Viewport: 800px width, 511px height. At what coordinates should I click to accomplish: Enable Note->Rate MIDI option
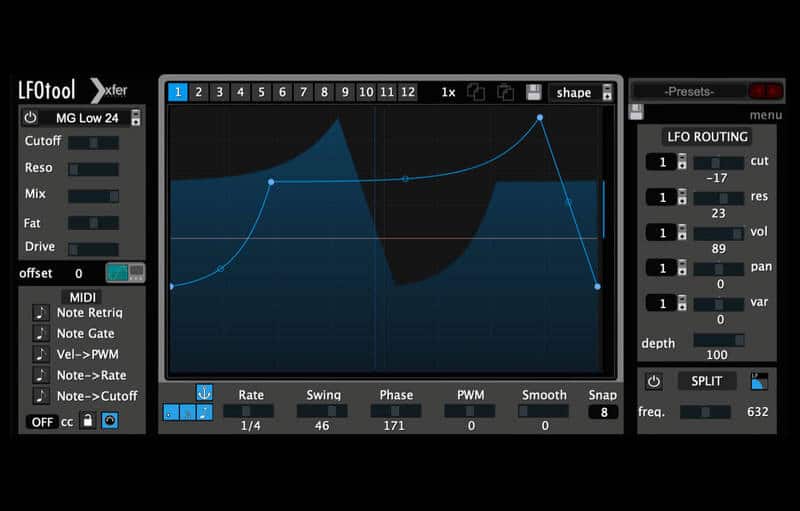coord(41,375)
